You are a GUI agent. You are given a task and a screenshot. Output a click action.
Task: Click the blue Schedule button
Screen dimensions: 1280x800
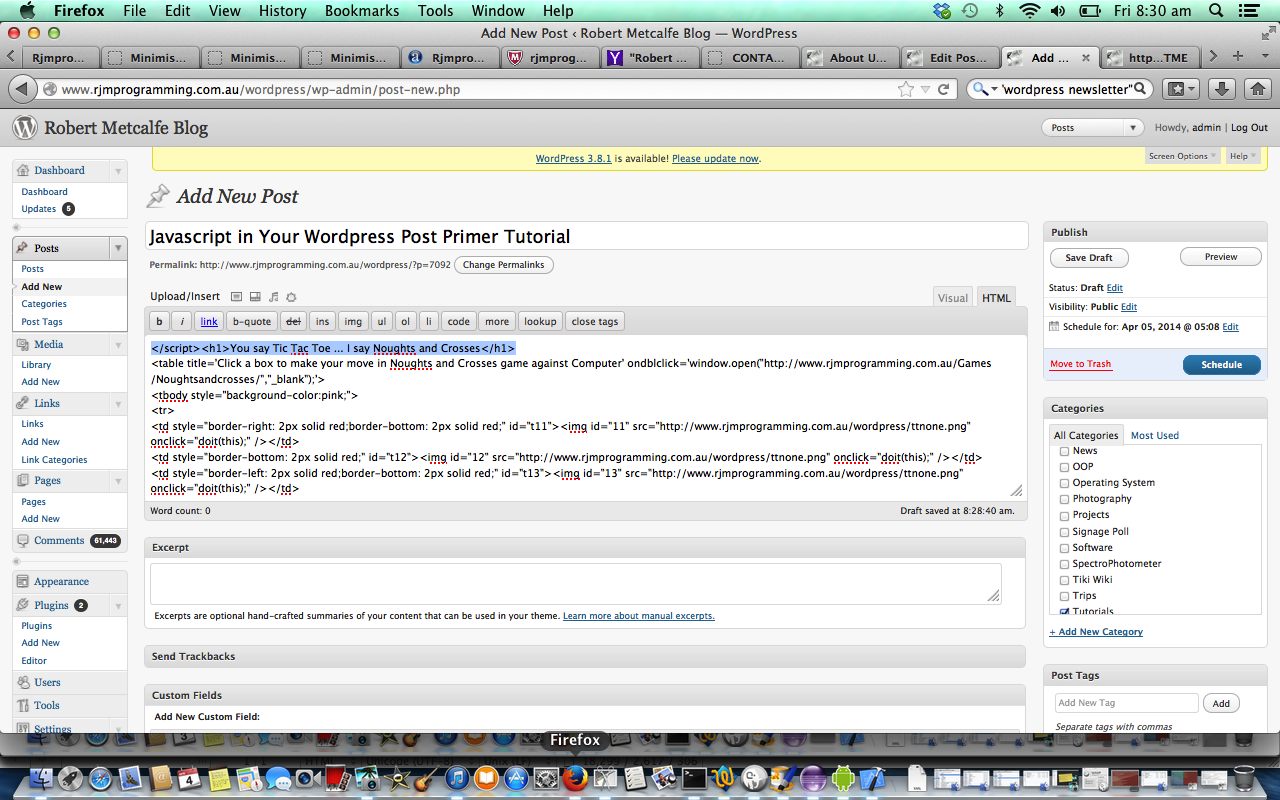coord(1221,365)
